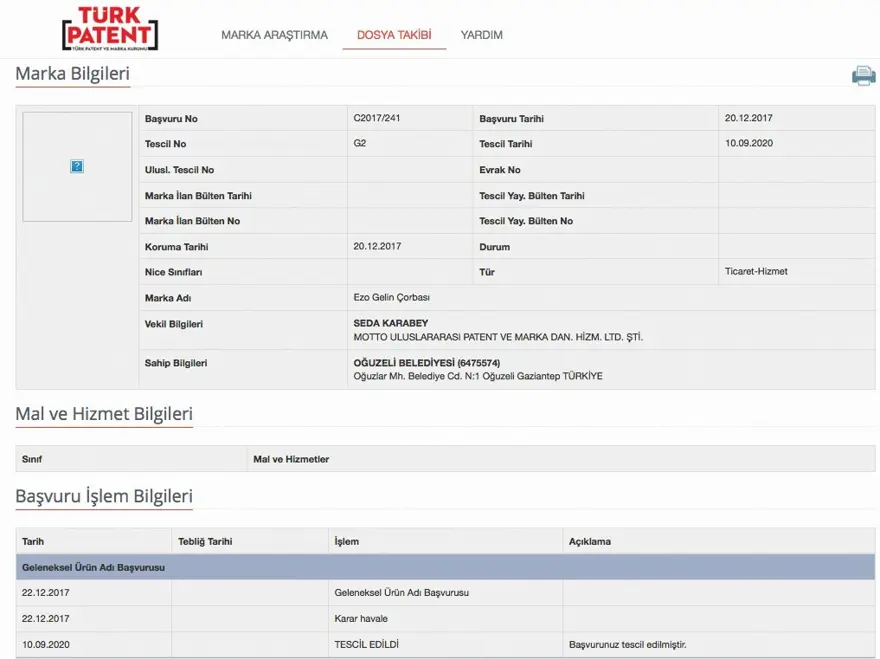Click the Mal ve Hizmetler column header

[x=291, y=459]
